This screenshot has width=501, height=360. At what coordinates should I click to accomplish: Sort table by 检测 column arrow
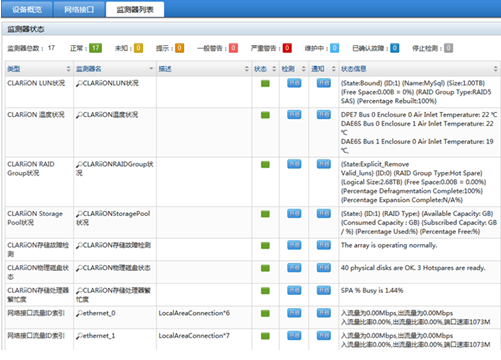click(304, 69)
